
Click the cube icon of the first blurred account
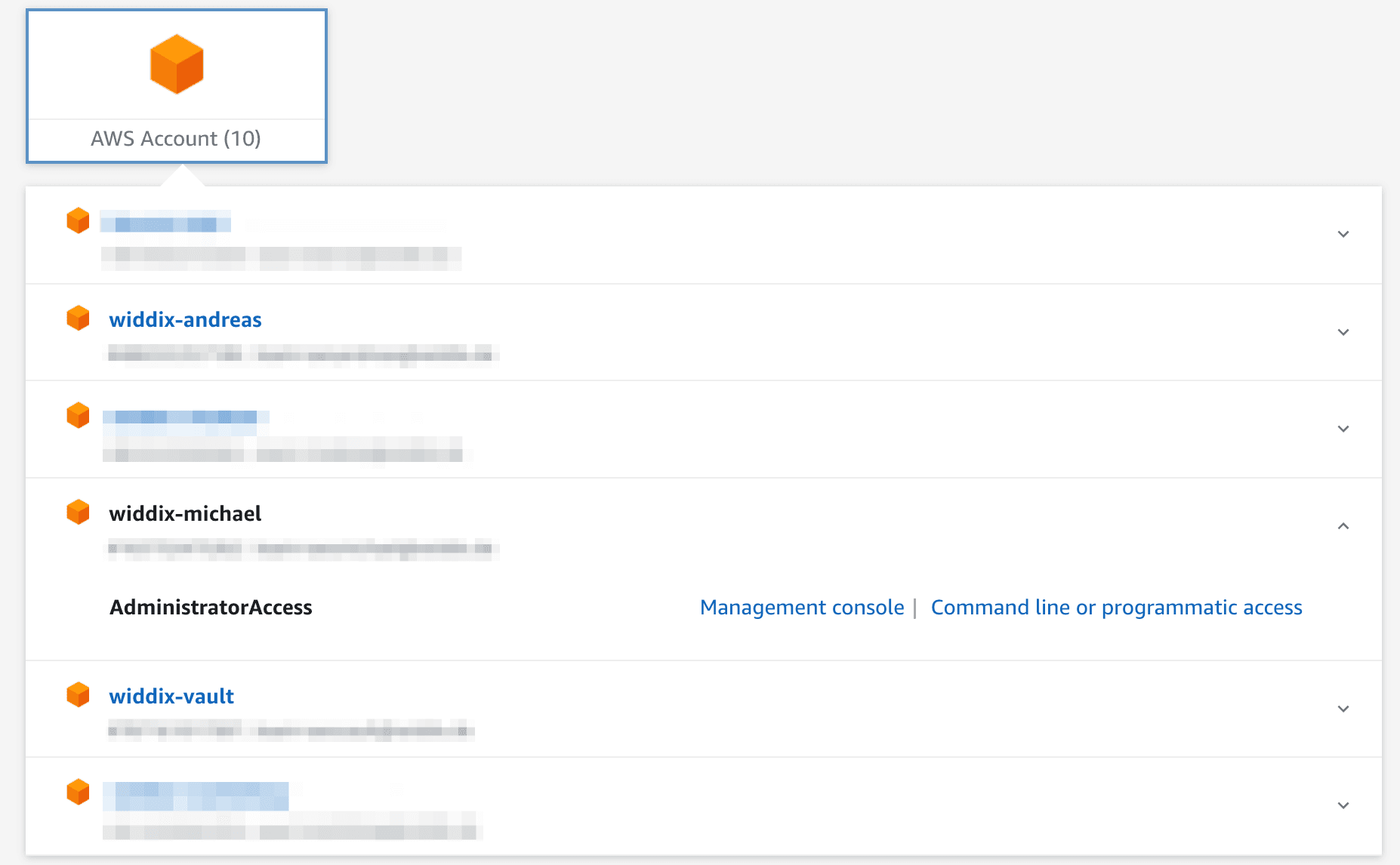[78, 221]
